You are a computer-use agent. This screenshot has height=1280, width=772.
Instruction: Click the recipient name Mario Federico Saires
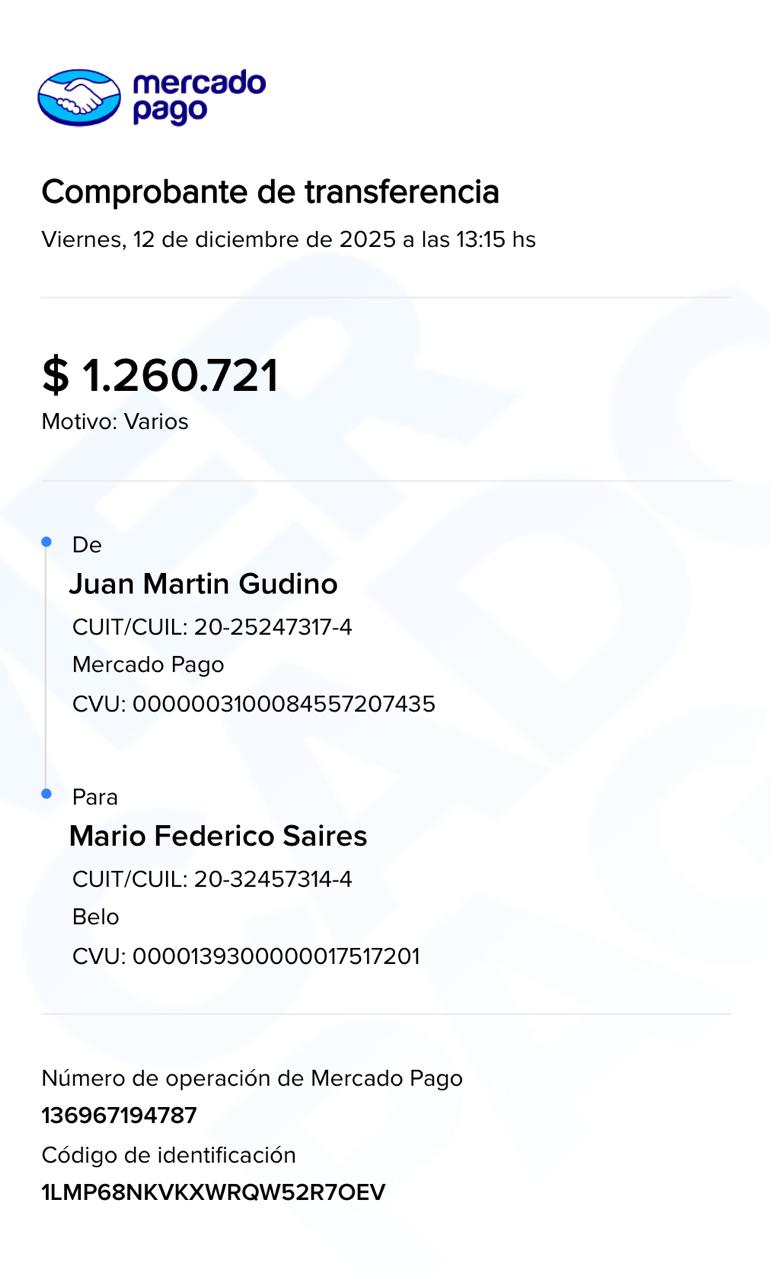point(218,836)
